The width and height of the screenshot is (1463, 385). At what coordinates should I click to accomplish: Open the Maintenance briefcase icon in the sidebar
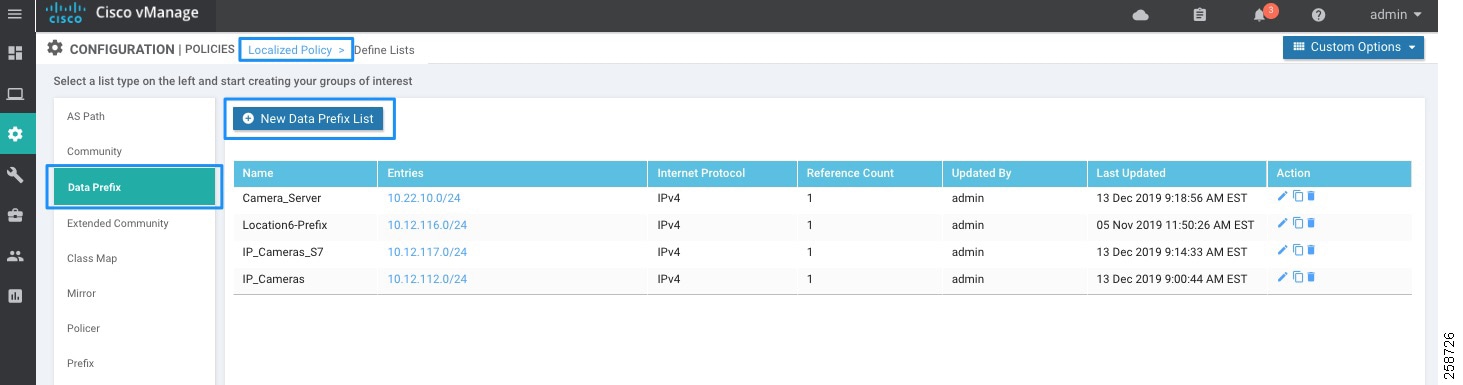point(15,215)
